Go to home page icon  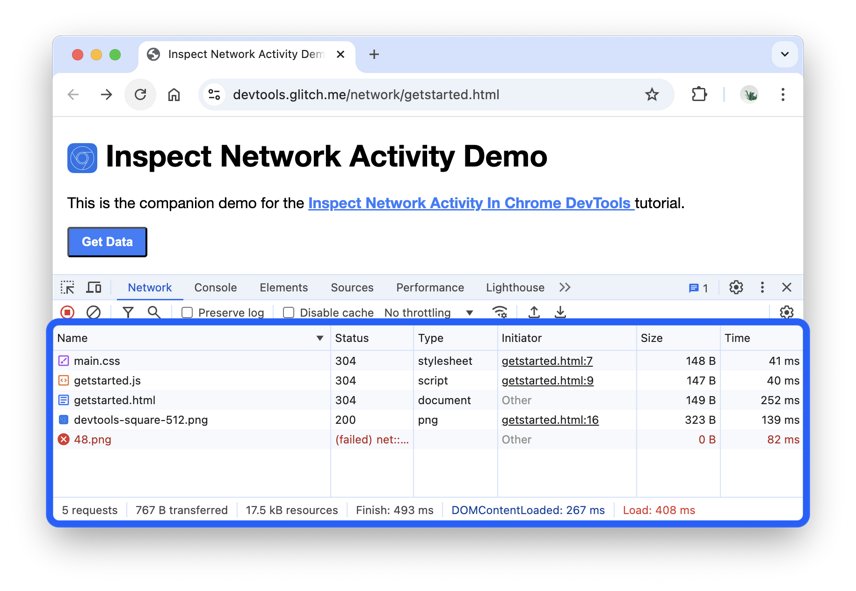(174, 94)
